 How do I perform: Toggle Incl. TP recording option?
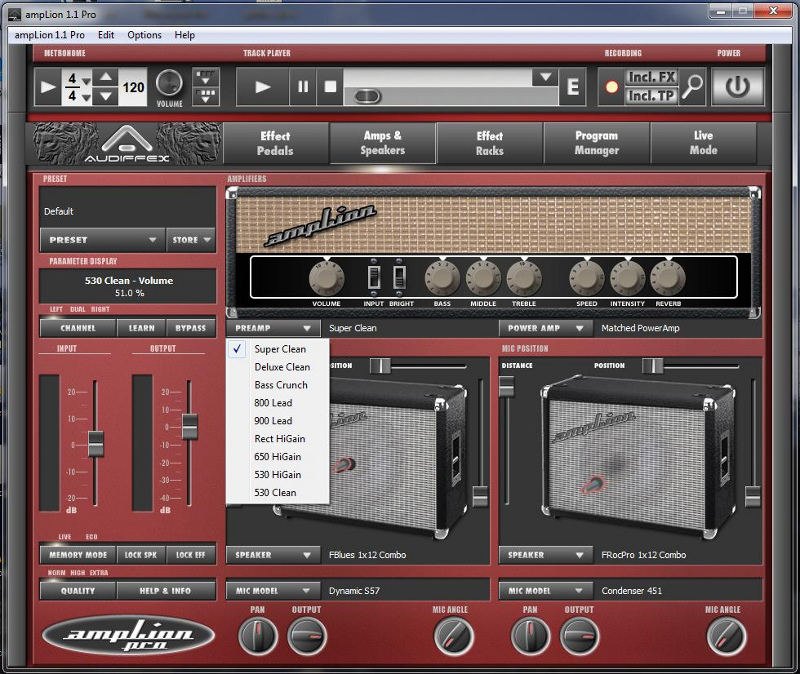(x=652, y=96)
